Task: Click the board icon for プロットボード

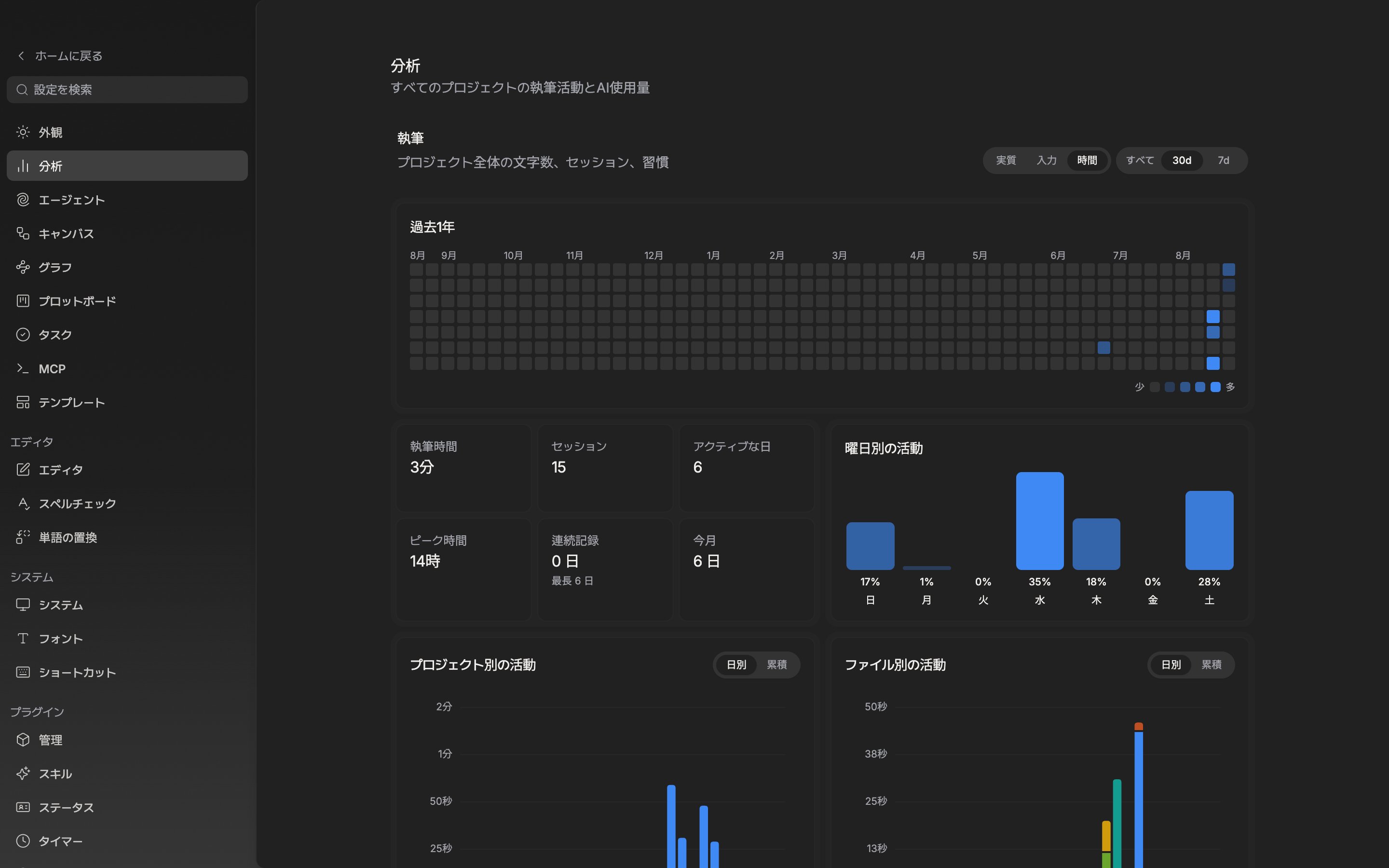Action: [x=23, y=301]
